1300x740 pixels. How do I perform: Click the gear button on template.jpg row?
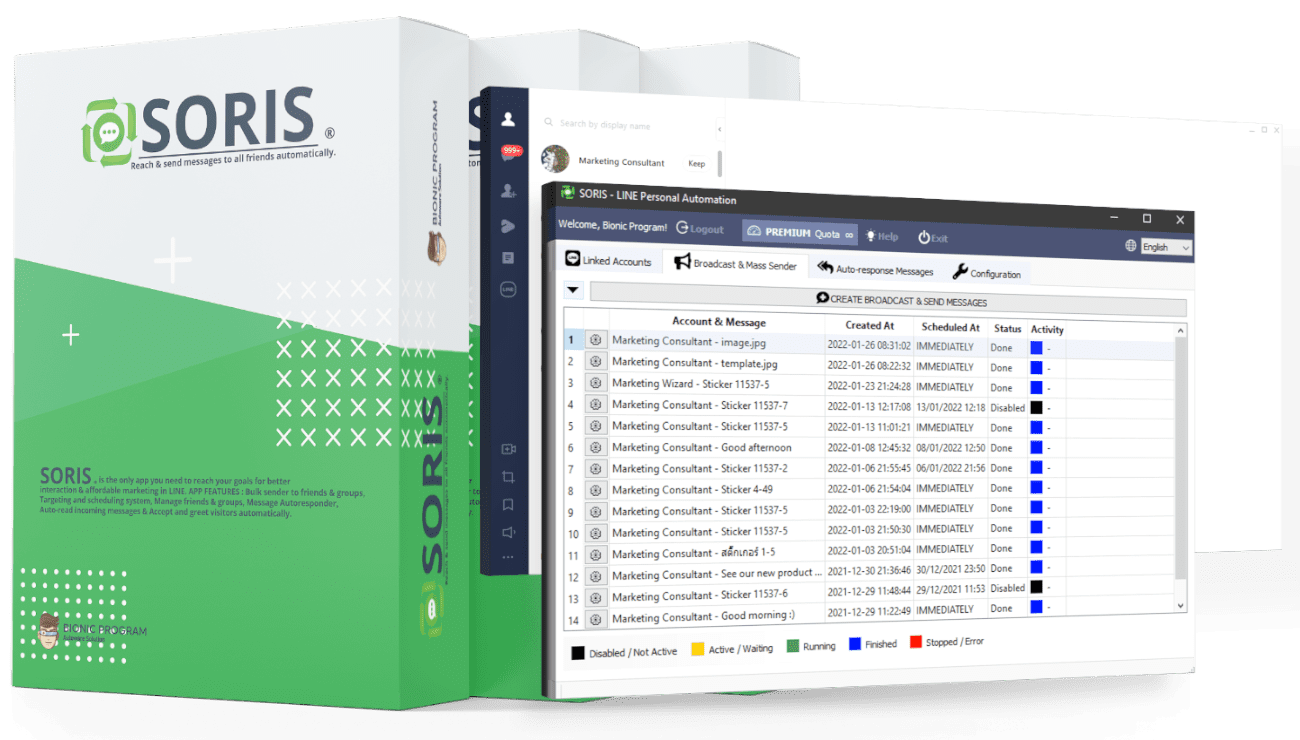(x=596, y=362)
